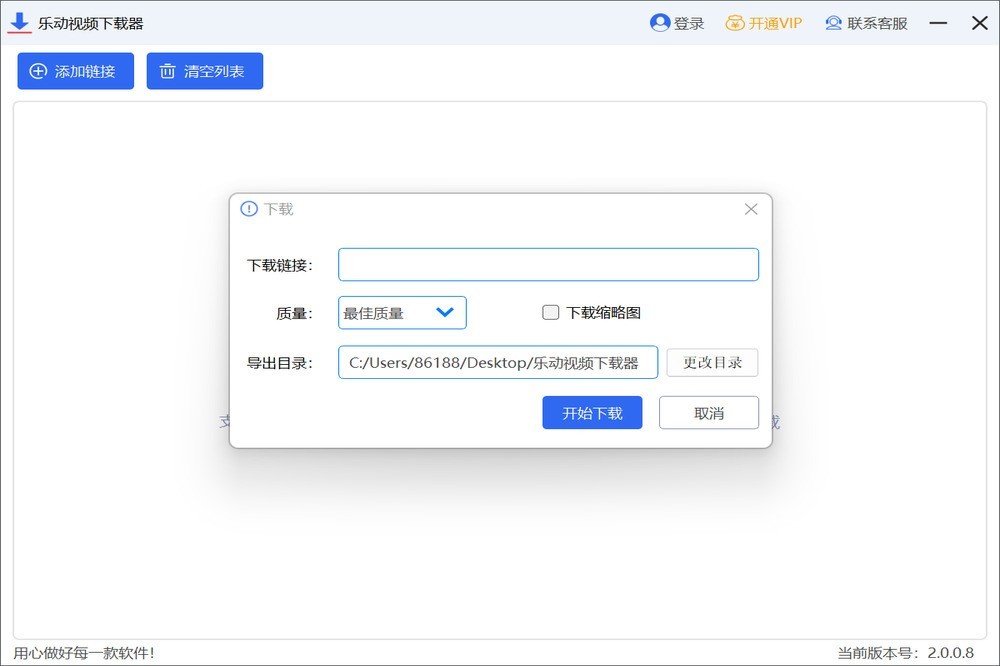Viewport: 1000px width, 666px height.
Task: Open the 最佳质量 quality dropdown
Action: pos(400,312)
